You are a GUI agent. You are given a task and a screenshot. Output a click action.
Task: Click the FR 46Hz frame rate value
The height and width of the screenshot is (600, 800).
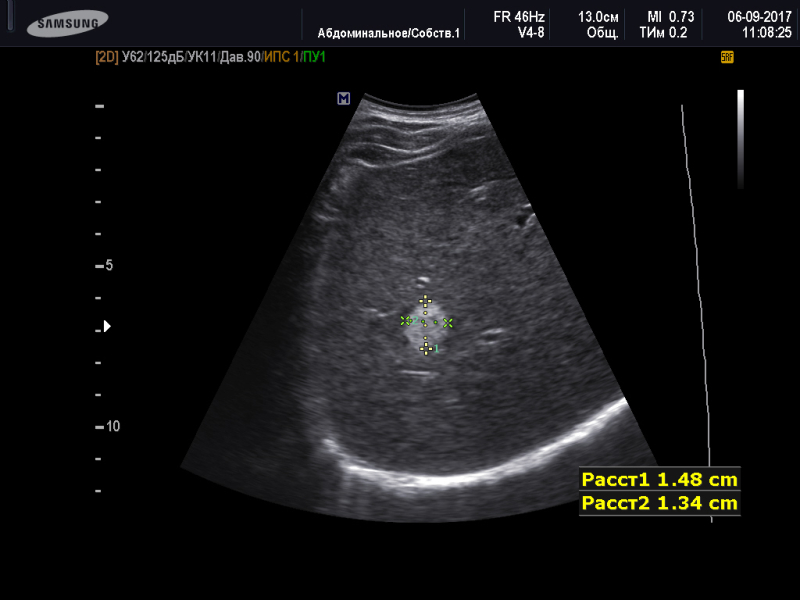(519, 17)
